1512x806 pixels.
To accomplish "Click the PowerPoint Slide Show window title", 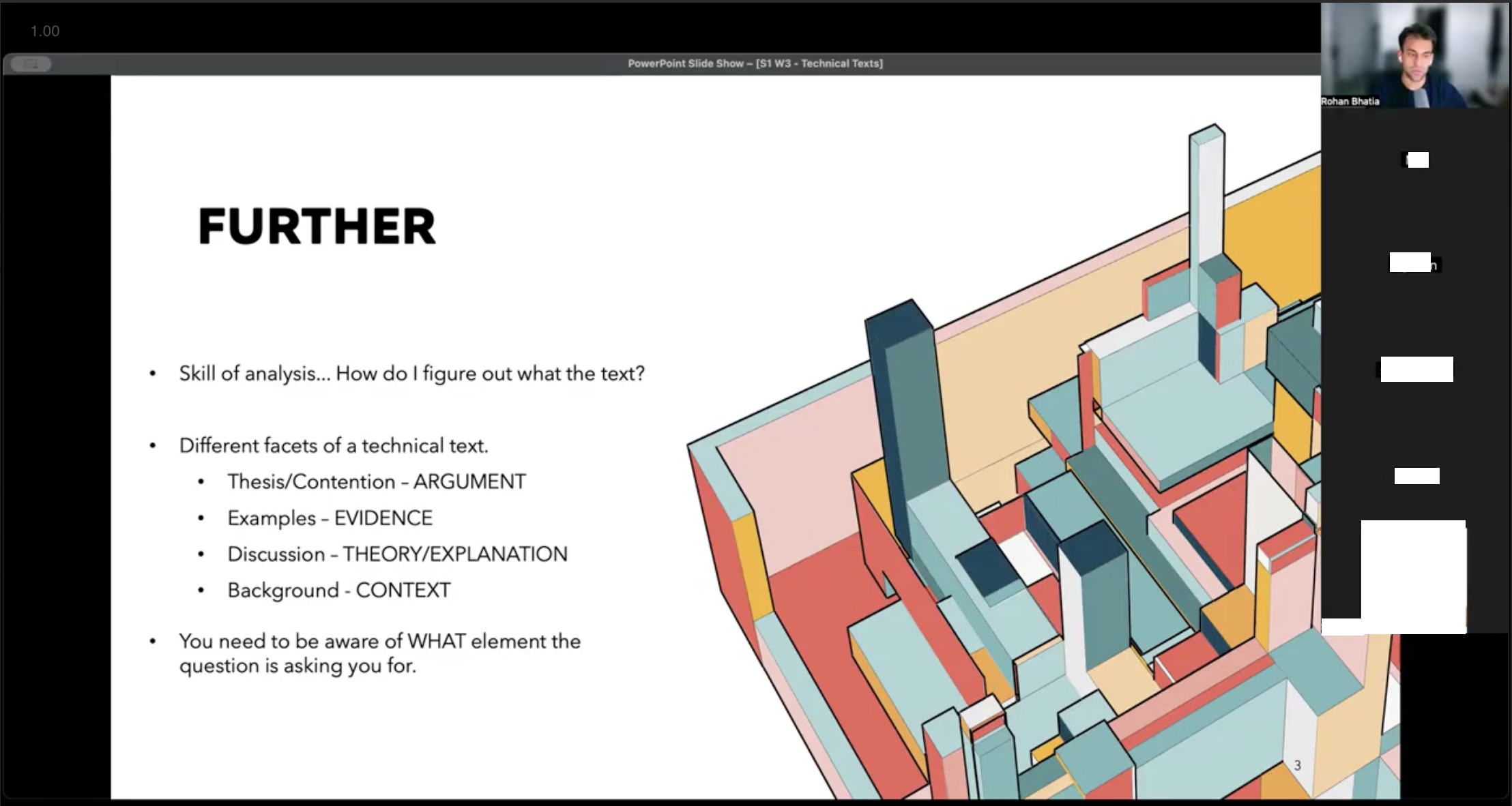I will (x=755, y=63).
